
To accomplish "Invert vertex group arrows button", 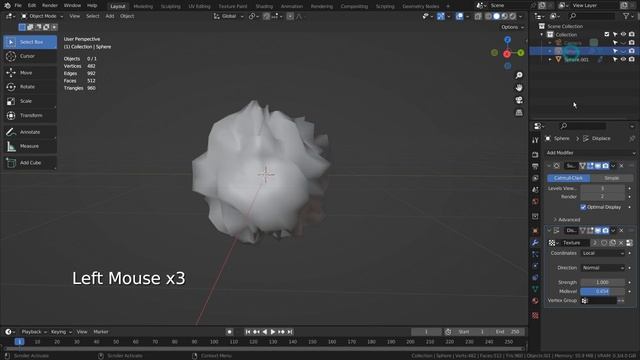I will click(x=621, y=301).
